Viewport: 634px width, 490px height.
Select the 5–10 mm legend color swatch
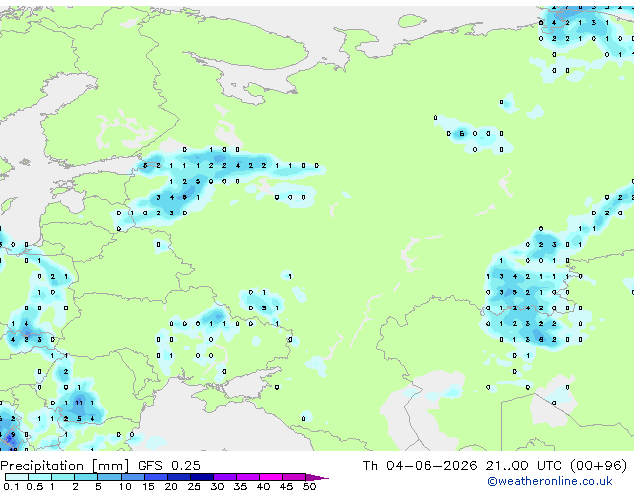109,477
